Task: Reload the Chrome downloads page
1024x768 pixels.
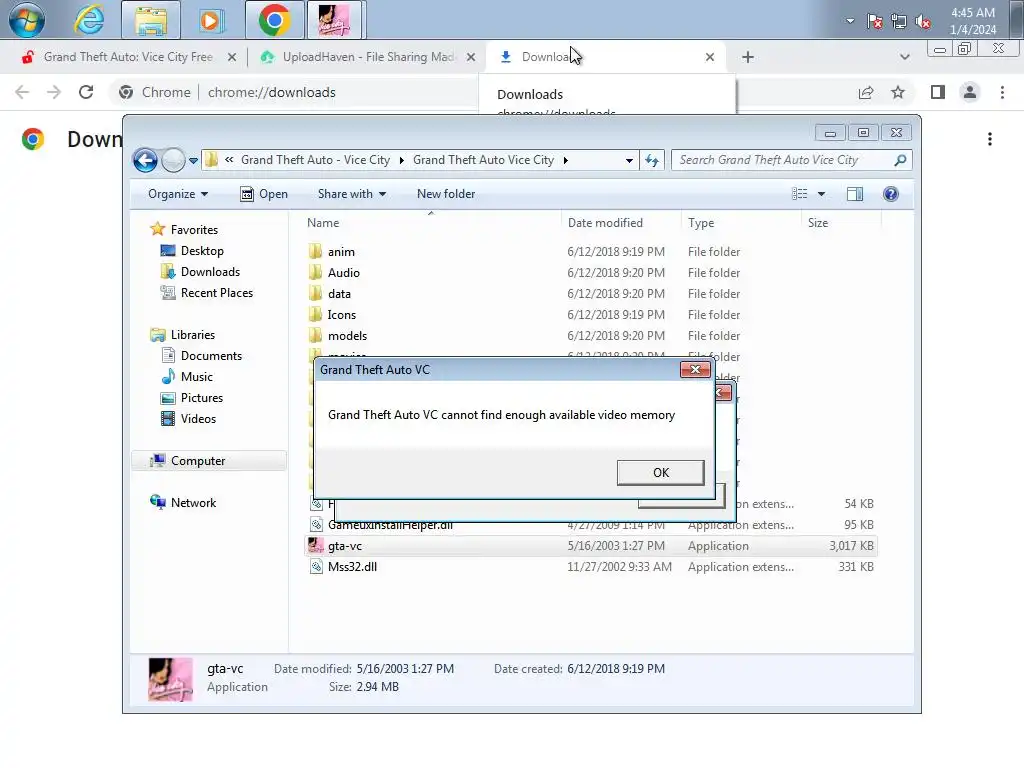Action: tap(86, 92)
